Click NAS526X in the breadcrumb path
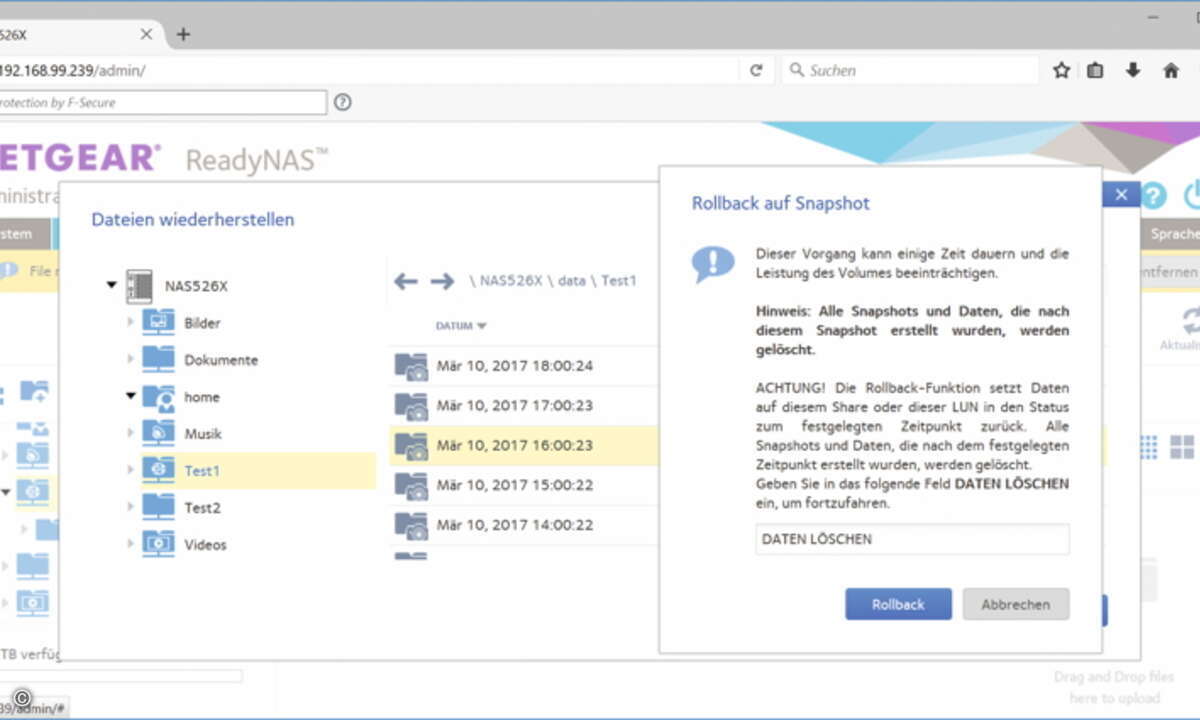 (x=510, y=281)
